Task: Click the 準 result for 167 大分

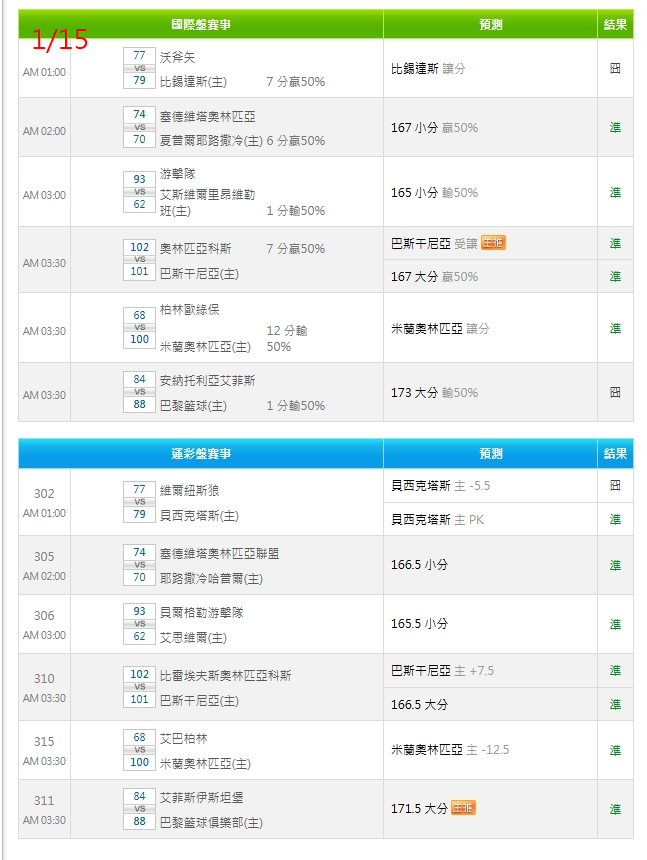Action: coord(615,276)
